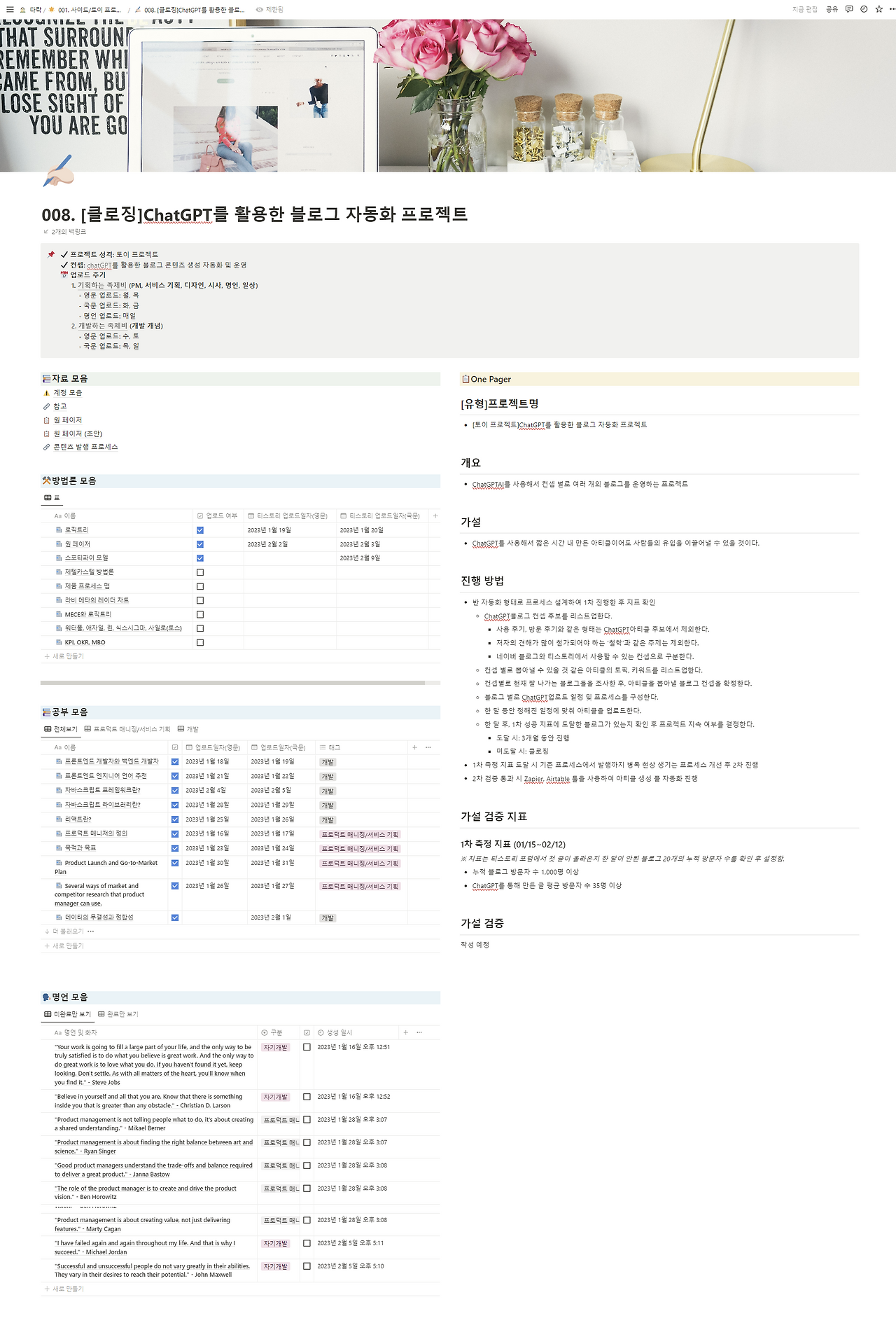Open the sidebar hamburger menu

(10, 10)
